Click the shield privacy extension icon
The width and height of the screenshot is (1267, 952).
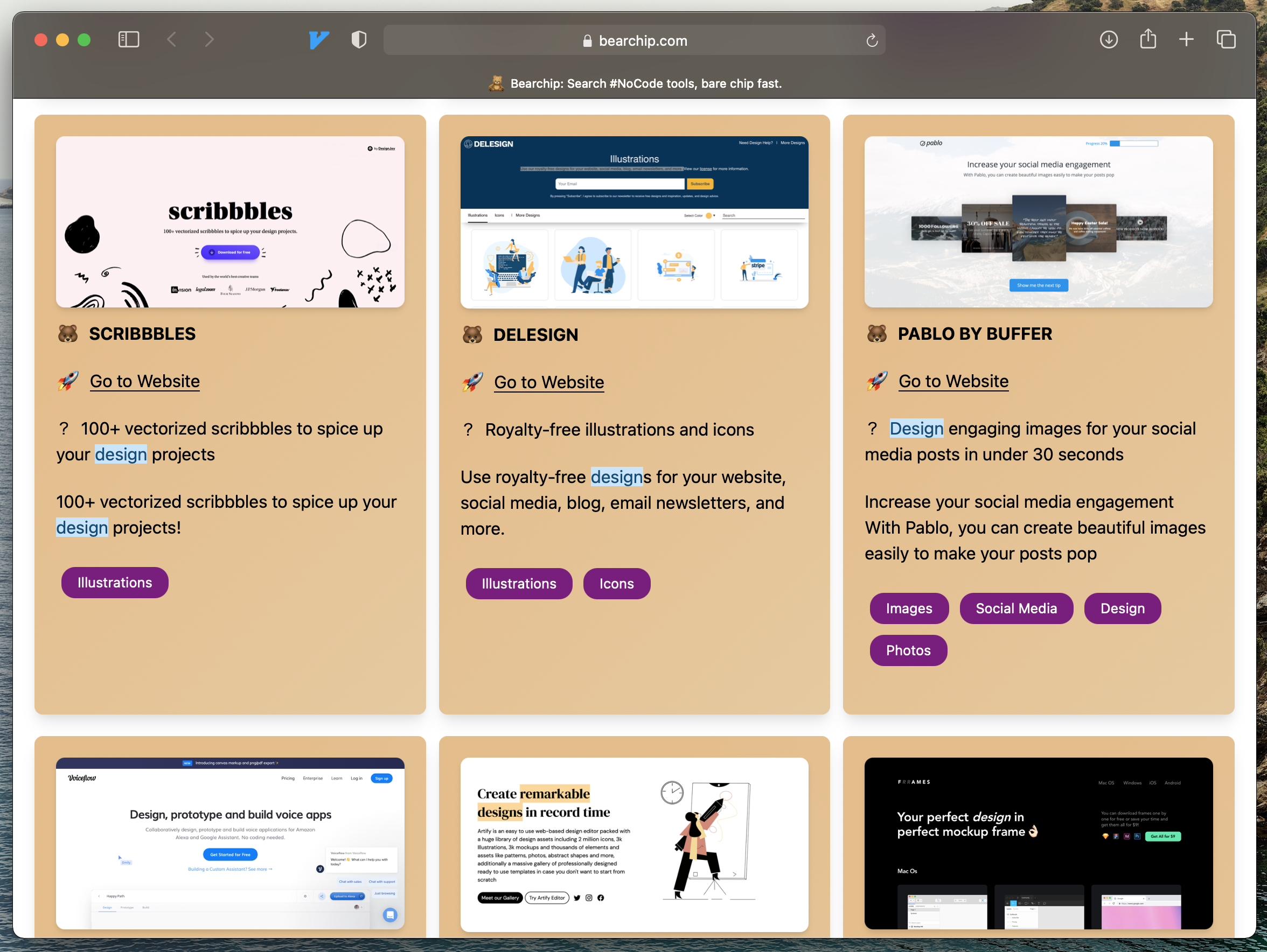358,39
